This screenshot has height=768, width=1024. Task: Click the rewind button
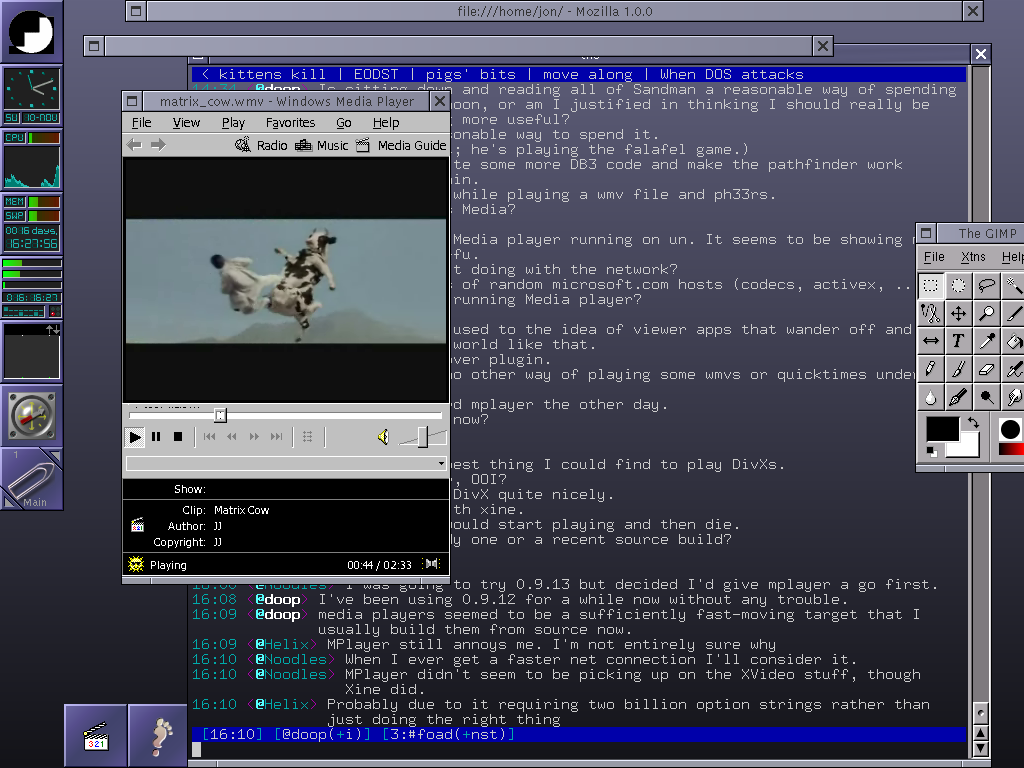coord(231,437)
